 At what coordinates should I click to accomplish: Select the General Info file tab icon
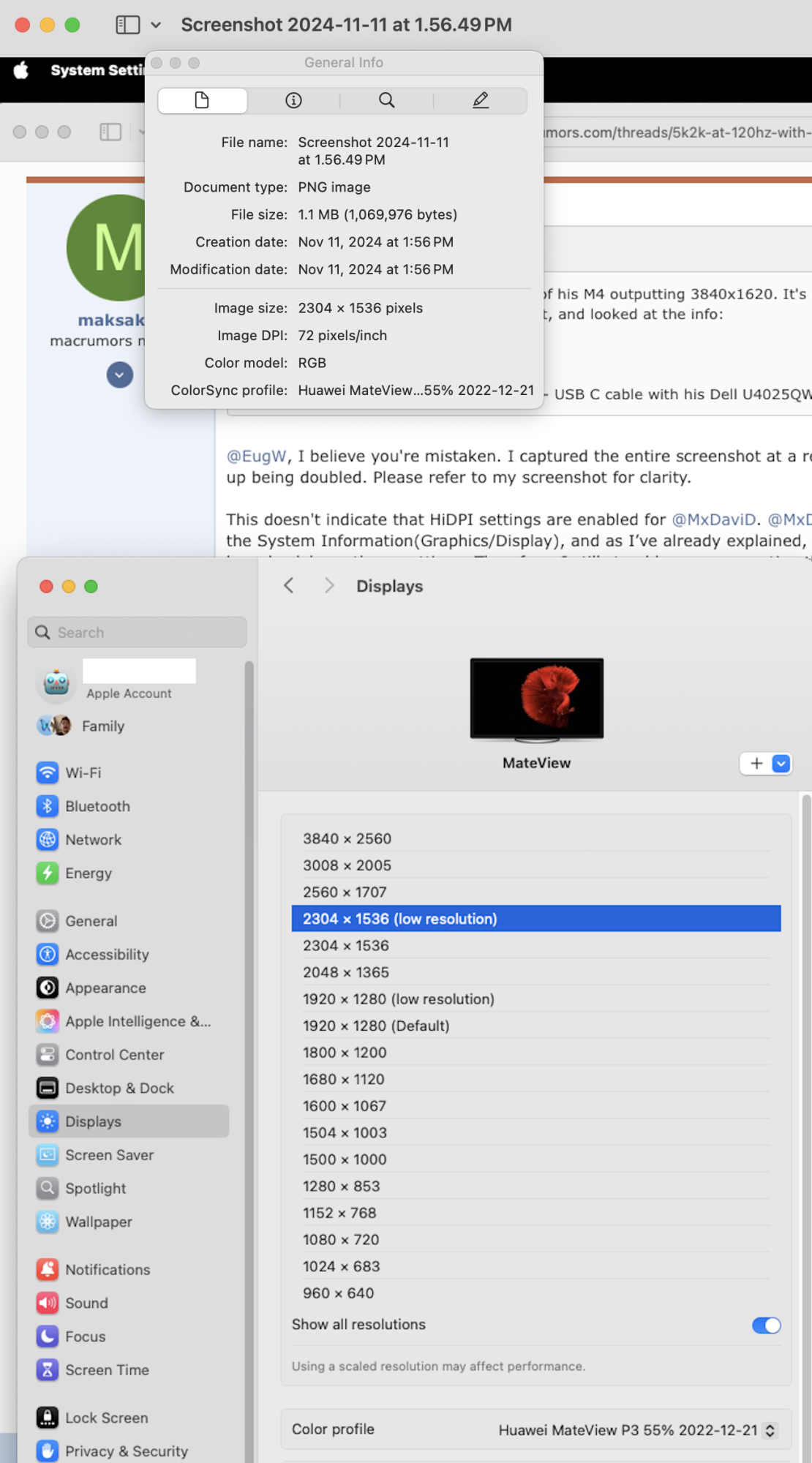tap(203, 100)
